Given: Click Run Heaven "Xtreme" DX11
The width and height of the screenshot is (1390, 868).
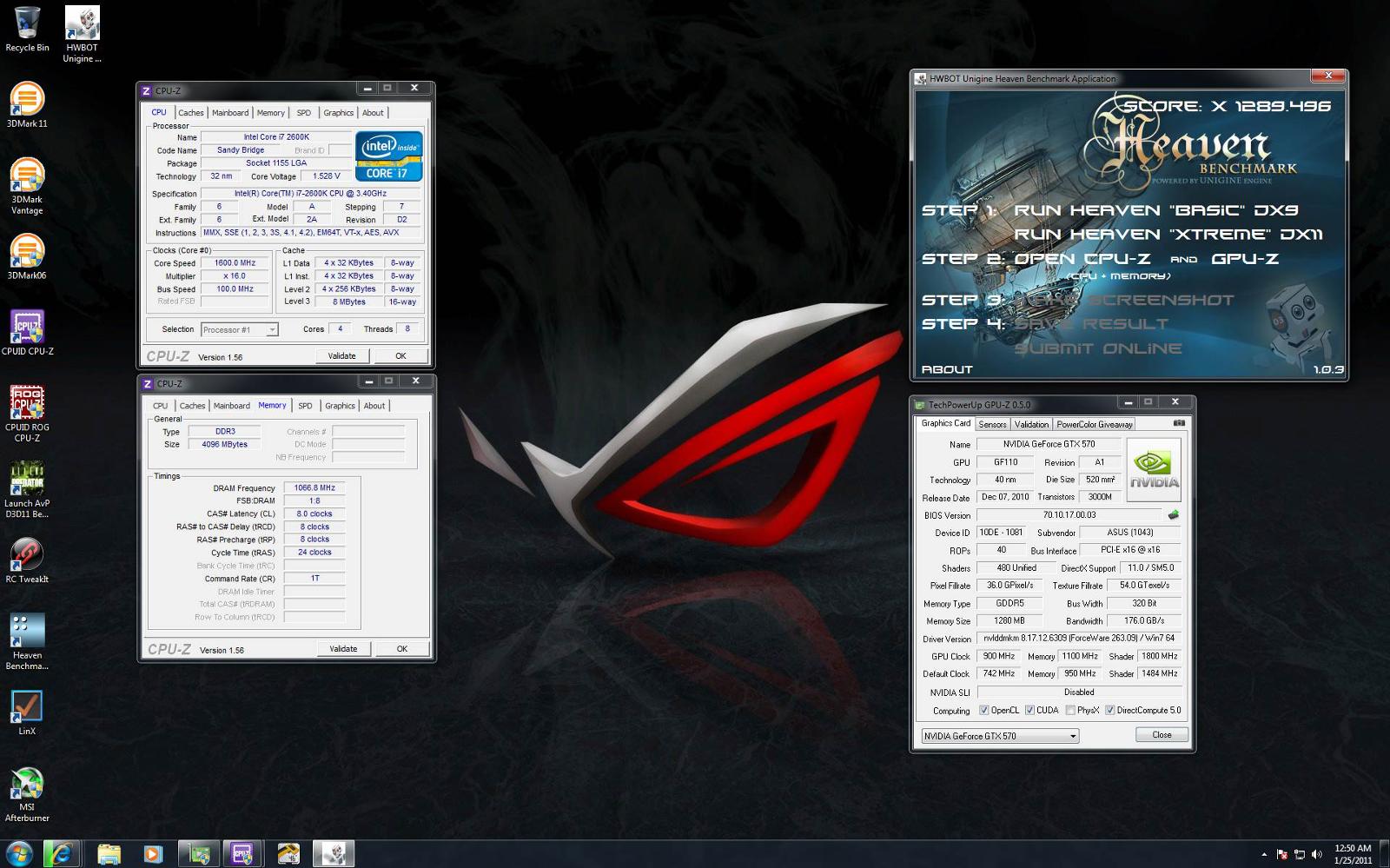Looking at the screenshot, I should point(1168,235).
